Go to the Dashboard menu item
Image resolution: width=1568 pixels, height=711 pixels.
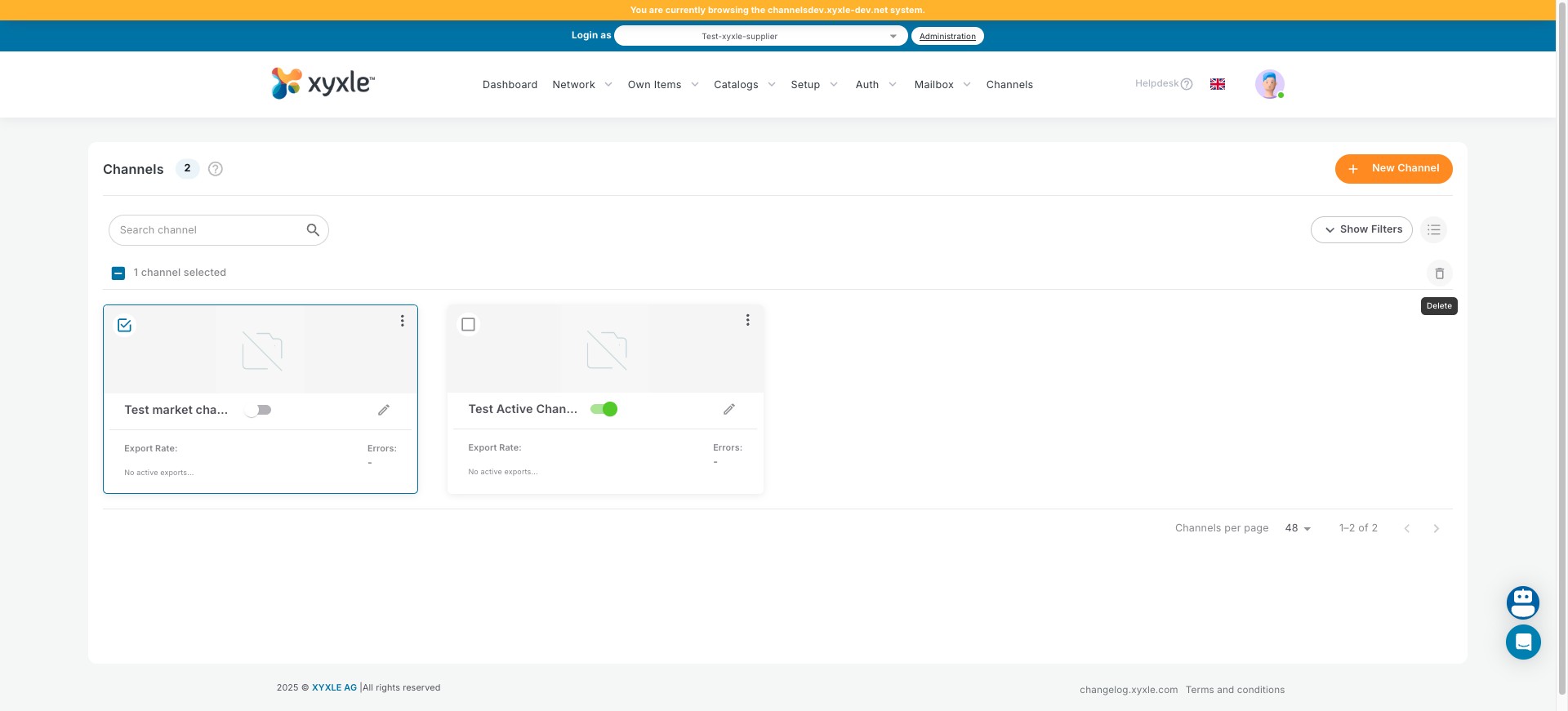coord(510,85)
